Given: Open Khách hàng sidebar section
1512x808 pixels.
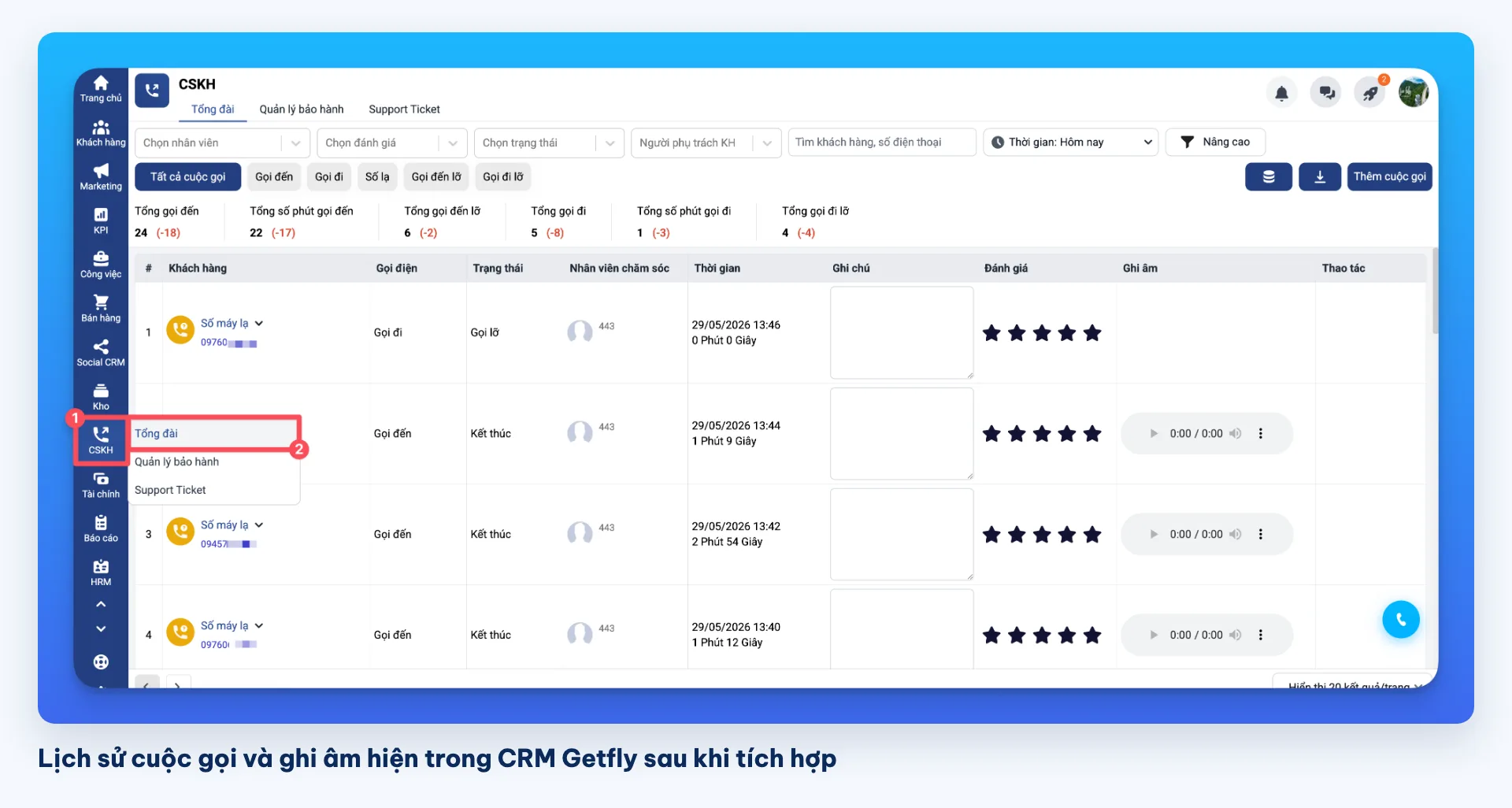Looking at the screenshot, I should click(x=101, y=133).
